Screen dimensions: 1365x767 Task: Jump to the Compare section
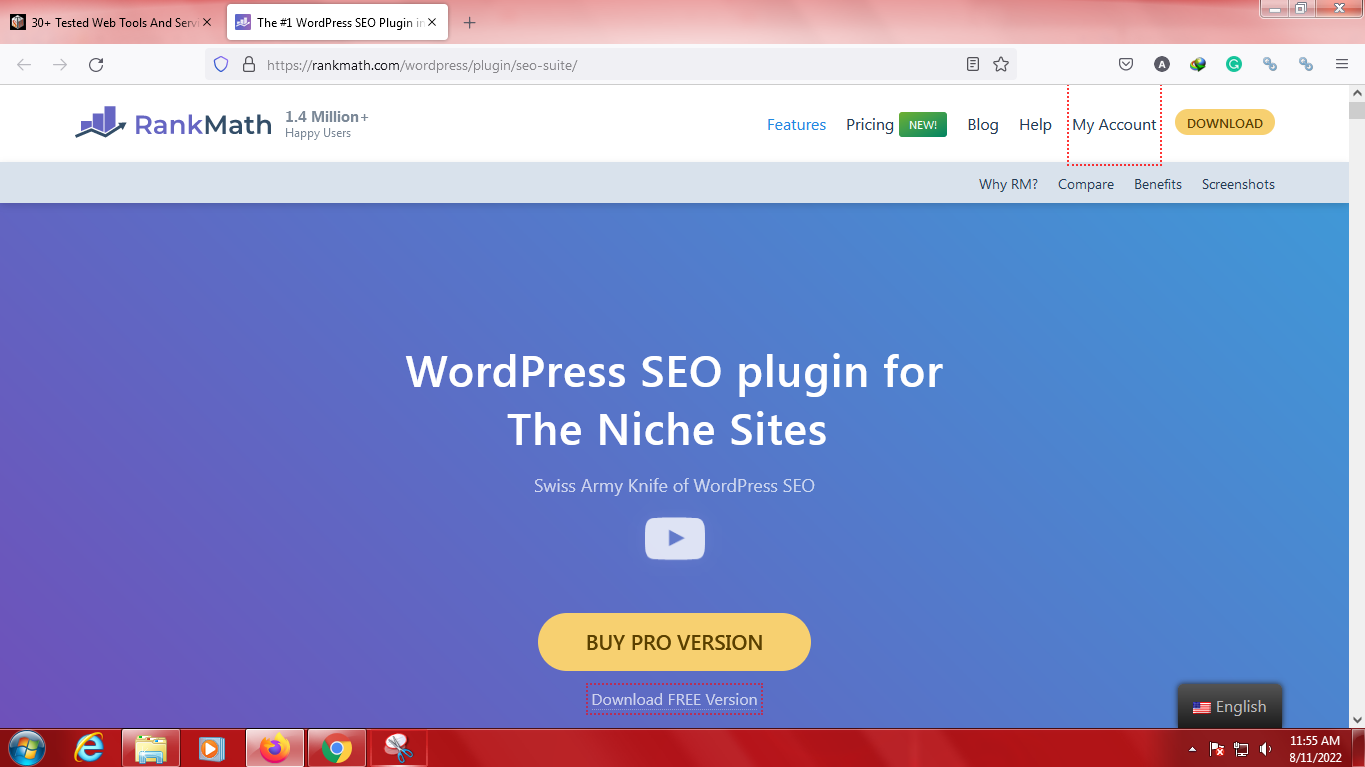tap(1086, 184)
